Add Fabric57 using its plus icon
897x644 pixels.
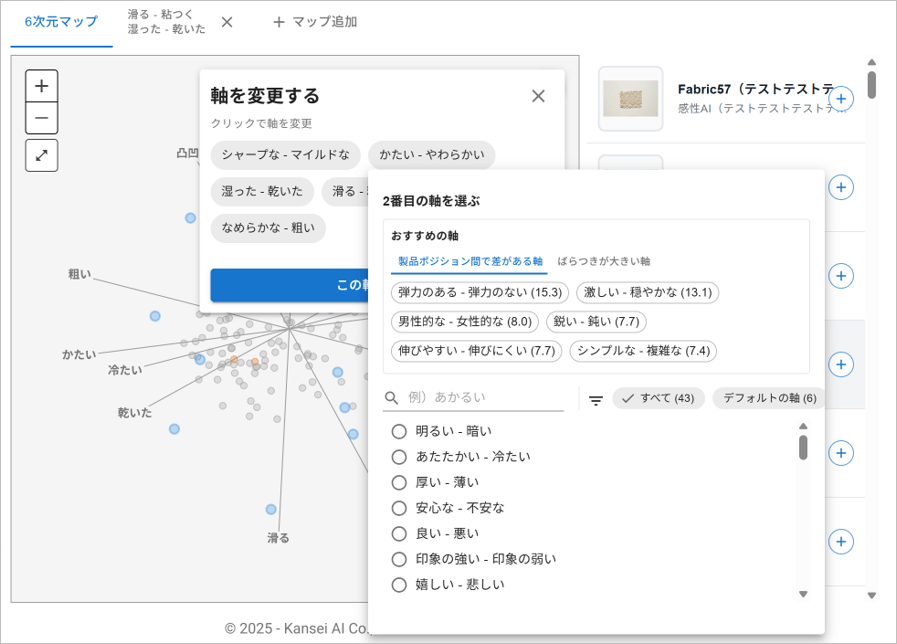(x=841, y=99)
